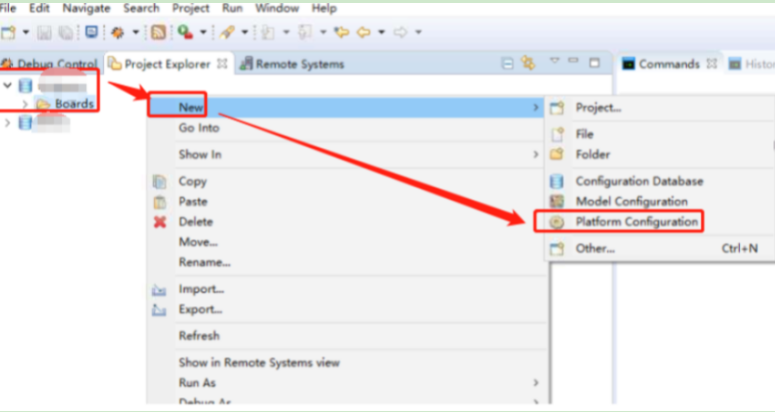Click the Delete red X icon
The height and width of the screenshot is (412, 775).
[x=159, y=222]
